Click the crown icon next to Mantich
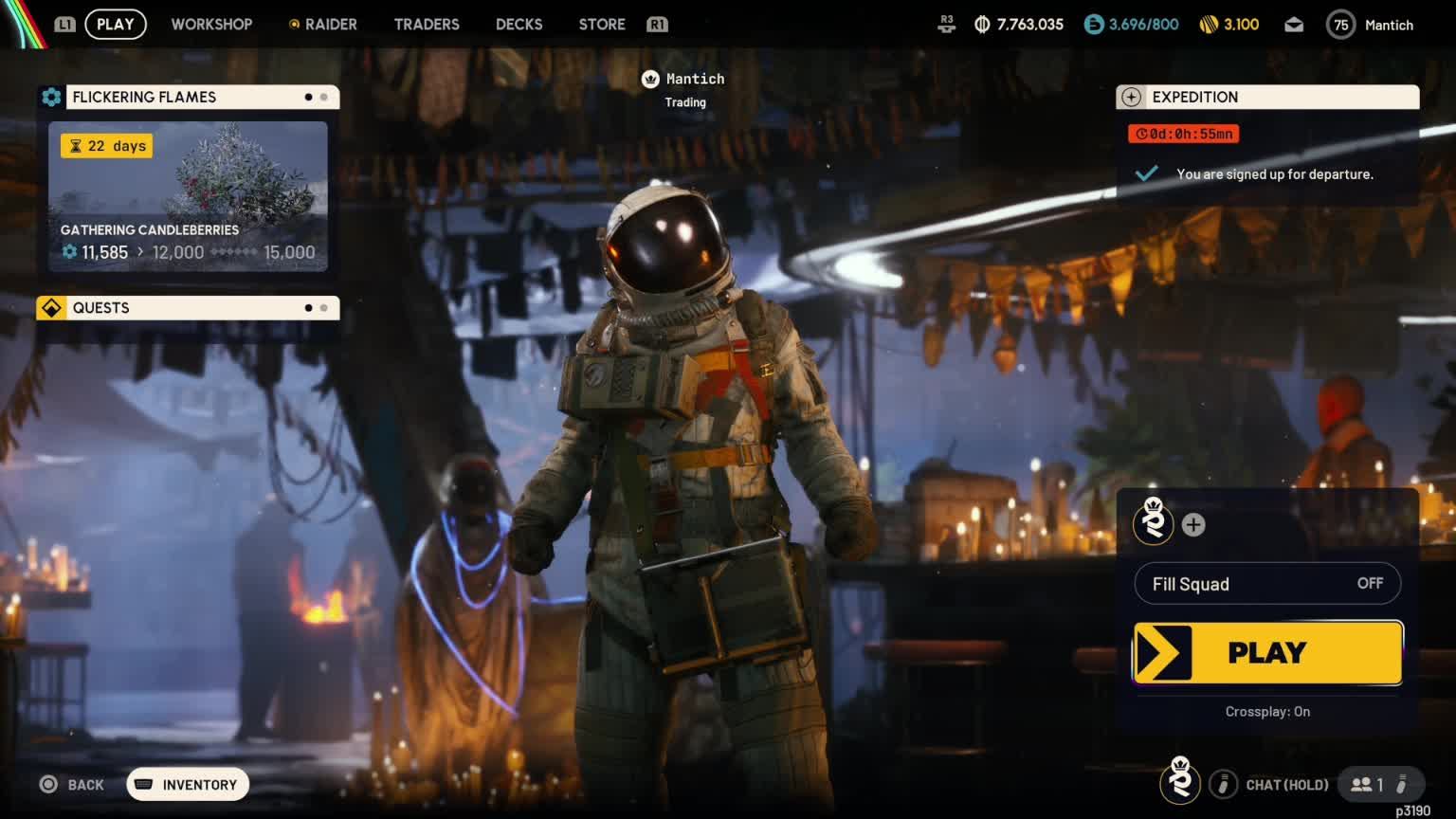The width and height of the screenshot is (1456, 819). (650, 80)
